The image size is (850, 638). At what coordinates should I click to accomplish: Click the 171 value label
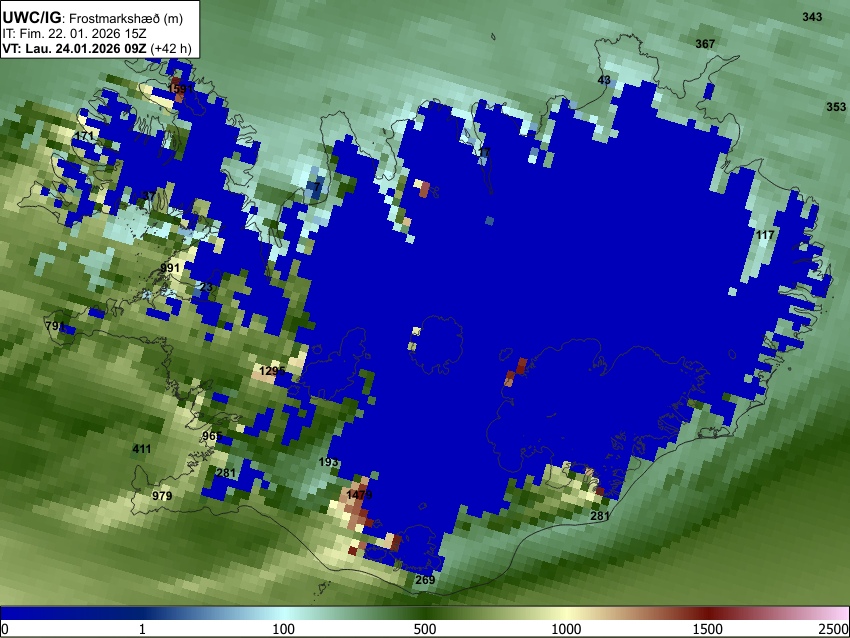tap(84, 136)
